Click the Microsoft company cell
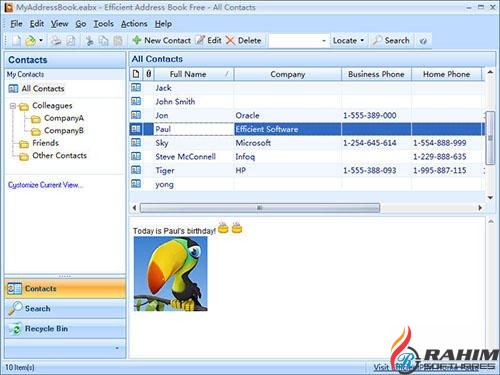Screen dimensions: 500x375 click(288, 143)
